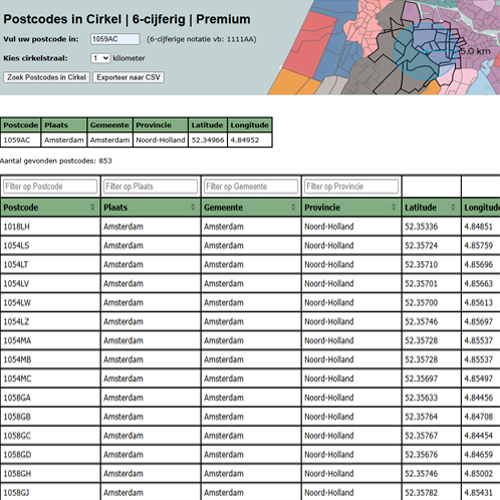The image size is (500, 500).
Task: Click latitude value 52.35767
Action: (x=421, y=436)
